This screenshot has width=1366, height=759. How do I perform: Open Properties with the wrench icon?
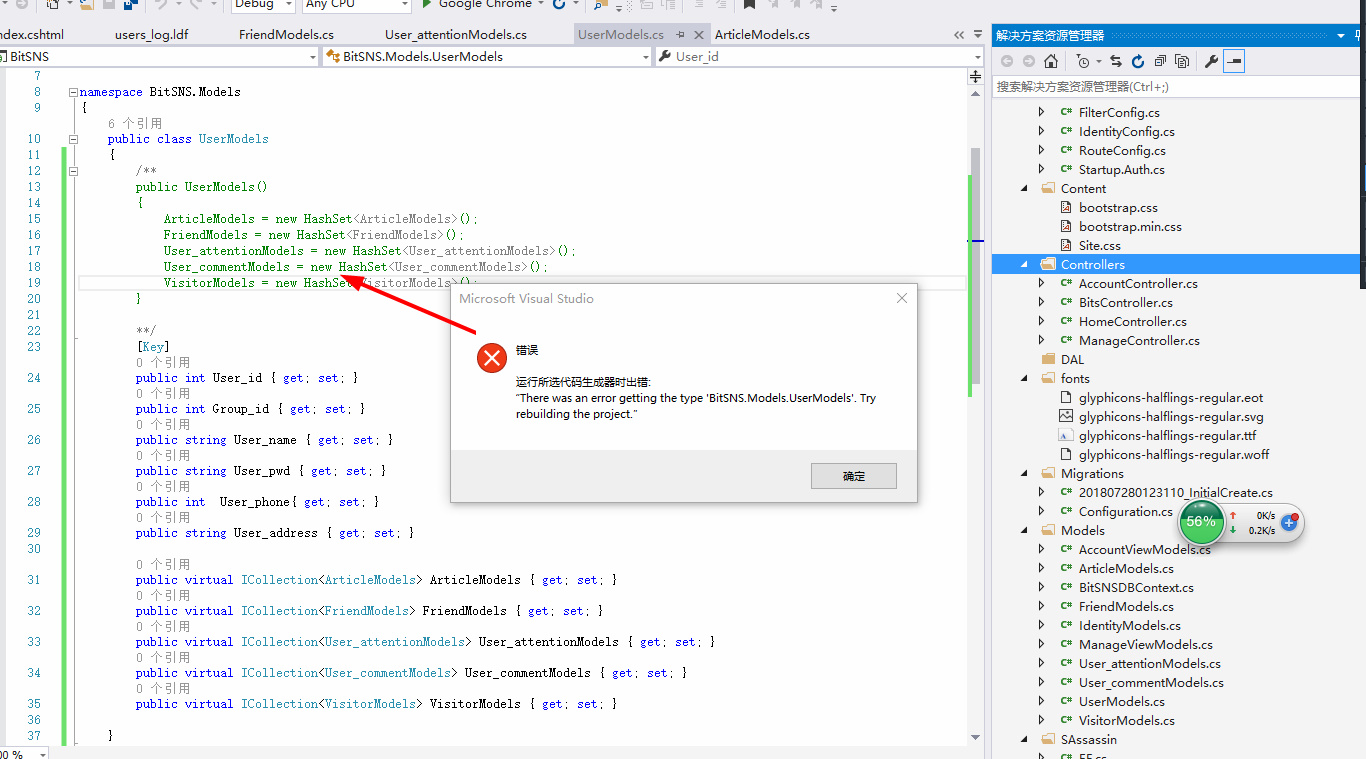click(x=1211, y=62)
